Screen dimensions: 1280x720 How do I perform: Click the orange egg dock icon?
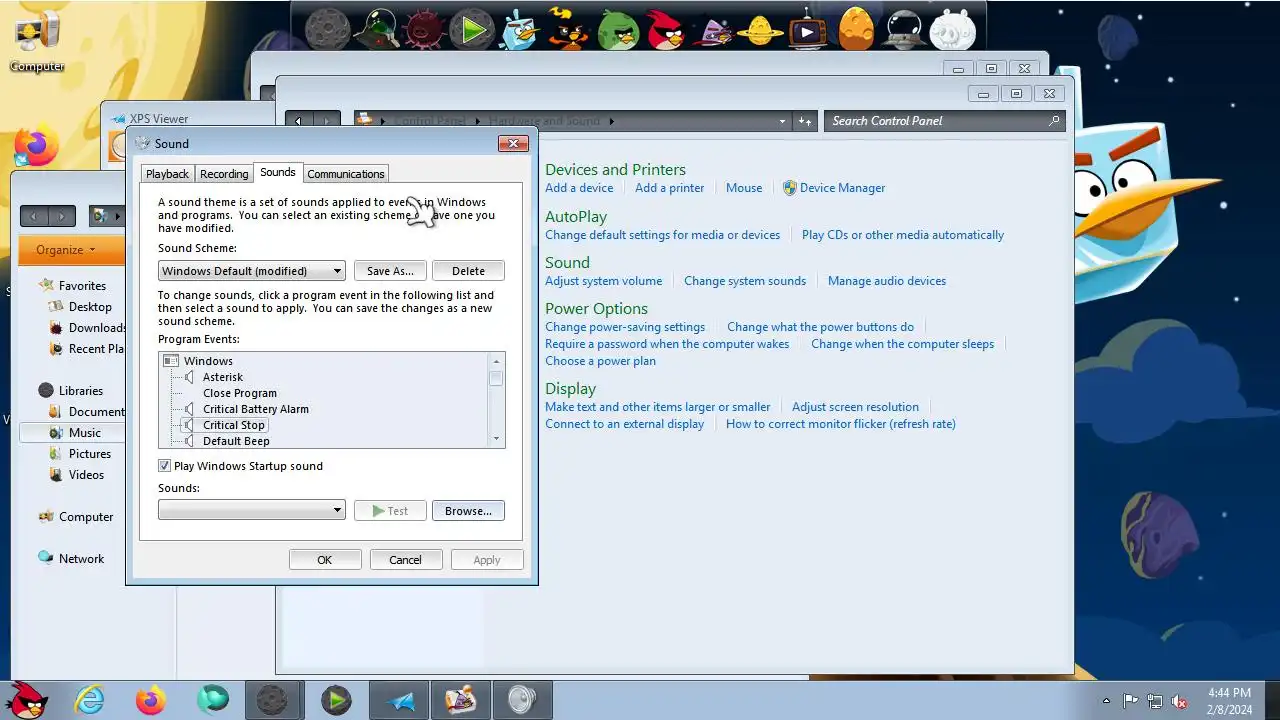pyautogui.click(x=856, y=29)
